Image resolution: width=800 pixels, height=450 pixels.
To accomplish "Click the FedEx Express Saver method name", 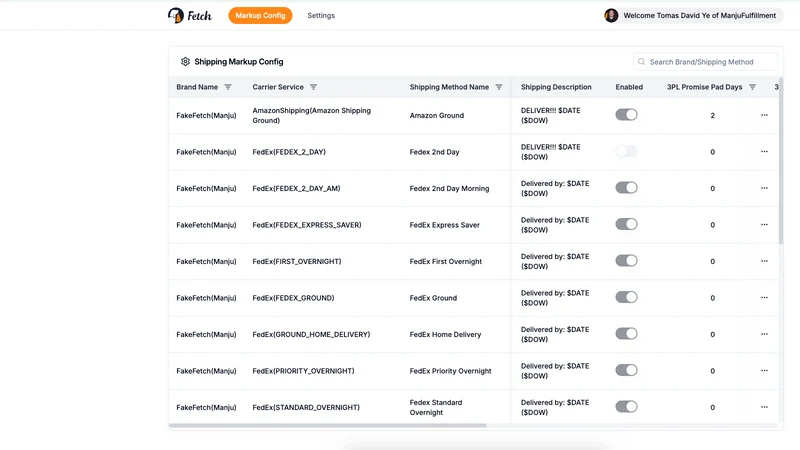I will point(444,225).
